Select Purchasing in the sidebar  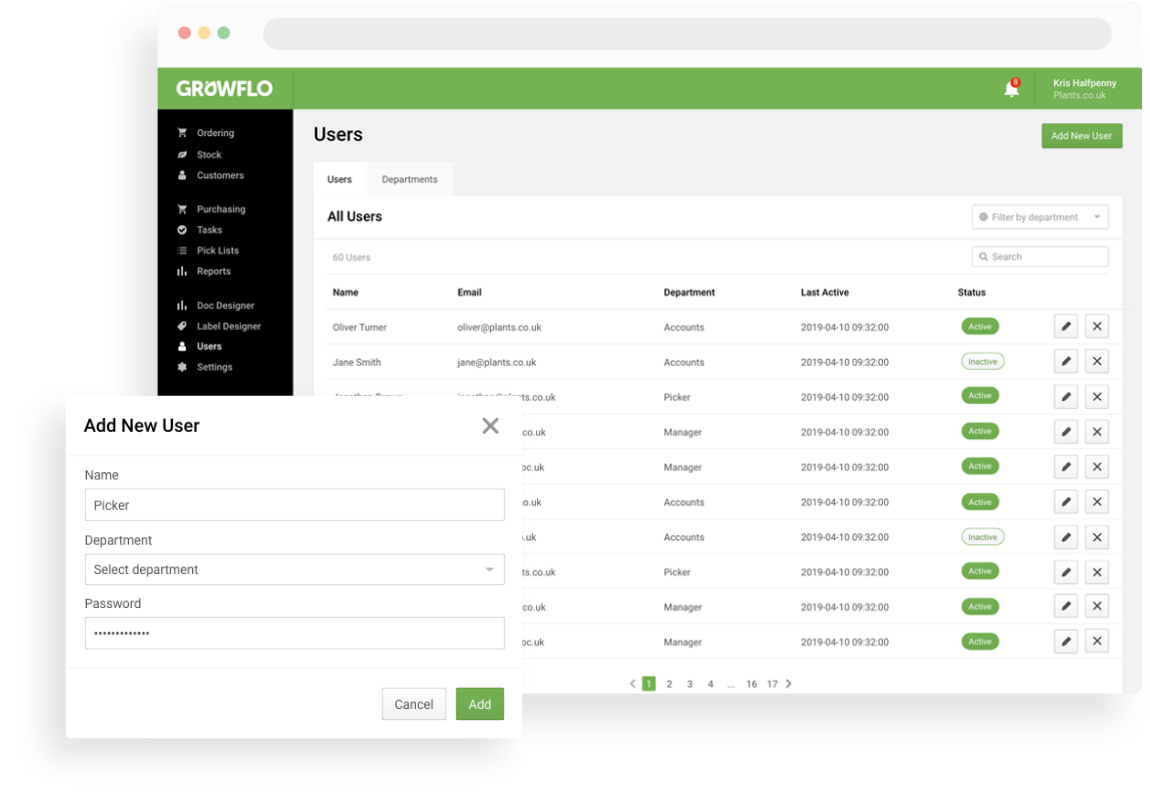coord(221,209)
